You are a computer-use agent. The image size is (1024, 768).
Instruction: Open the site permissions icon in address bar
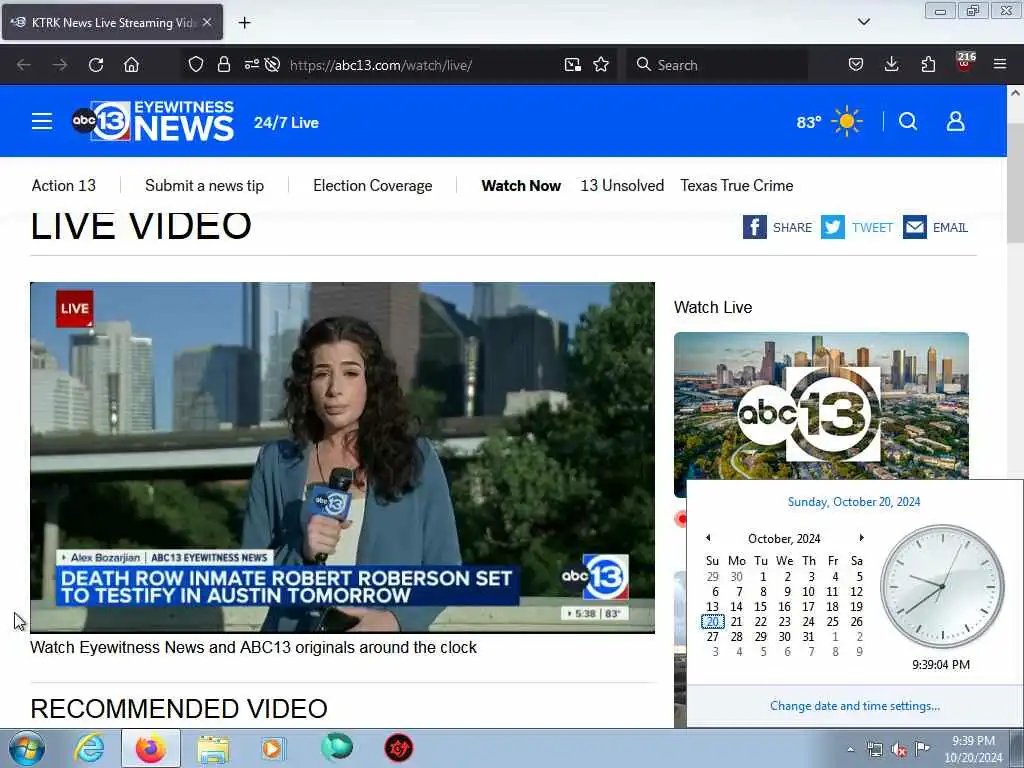pos(251,65)
